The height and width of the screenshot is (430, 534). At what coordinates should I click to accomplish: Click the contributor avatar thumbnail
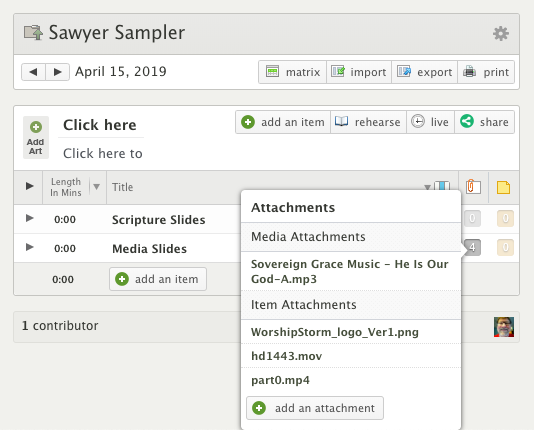pyautogui.click(x=504, y=327)
